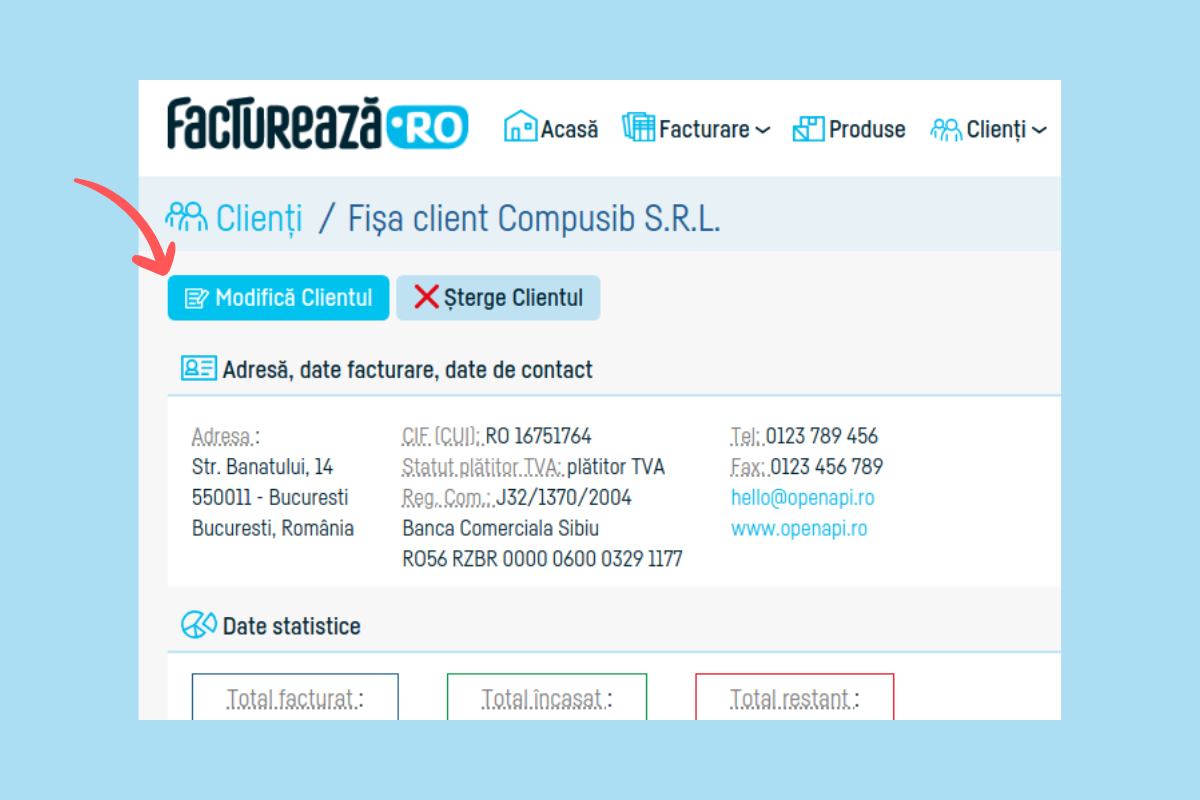This screenshot has width=1200, height=800.
Task: Open the Produse menu item
Action: 866,129
